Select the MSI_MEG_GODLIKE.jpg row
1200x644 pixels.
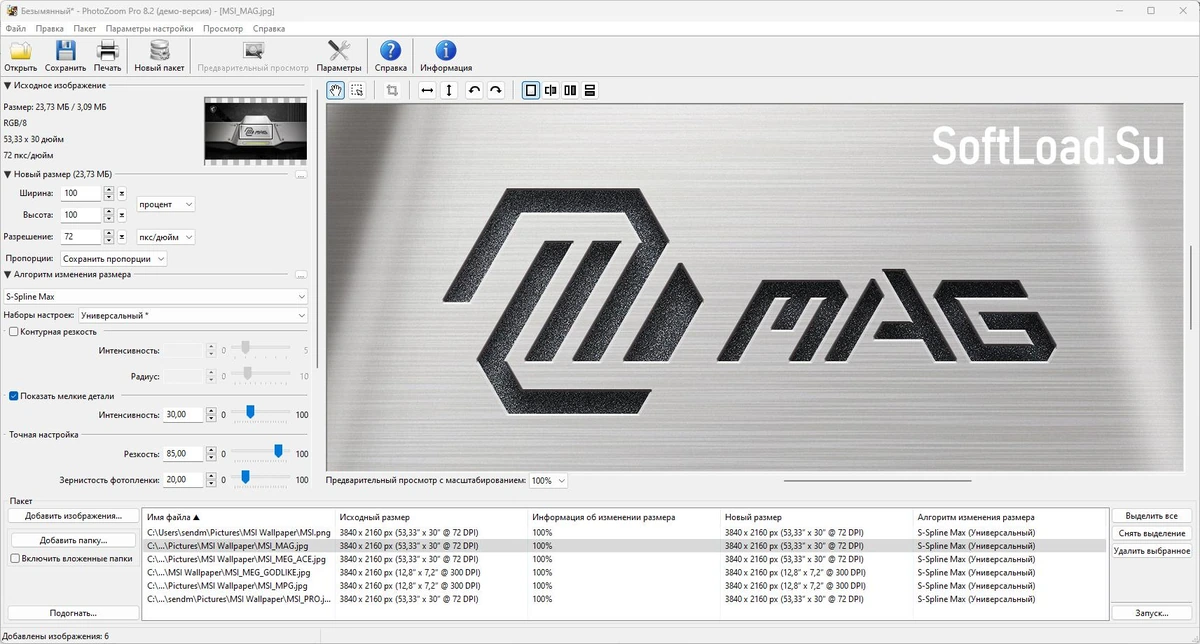pos(625,572)
